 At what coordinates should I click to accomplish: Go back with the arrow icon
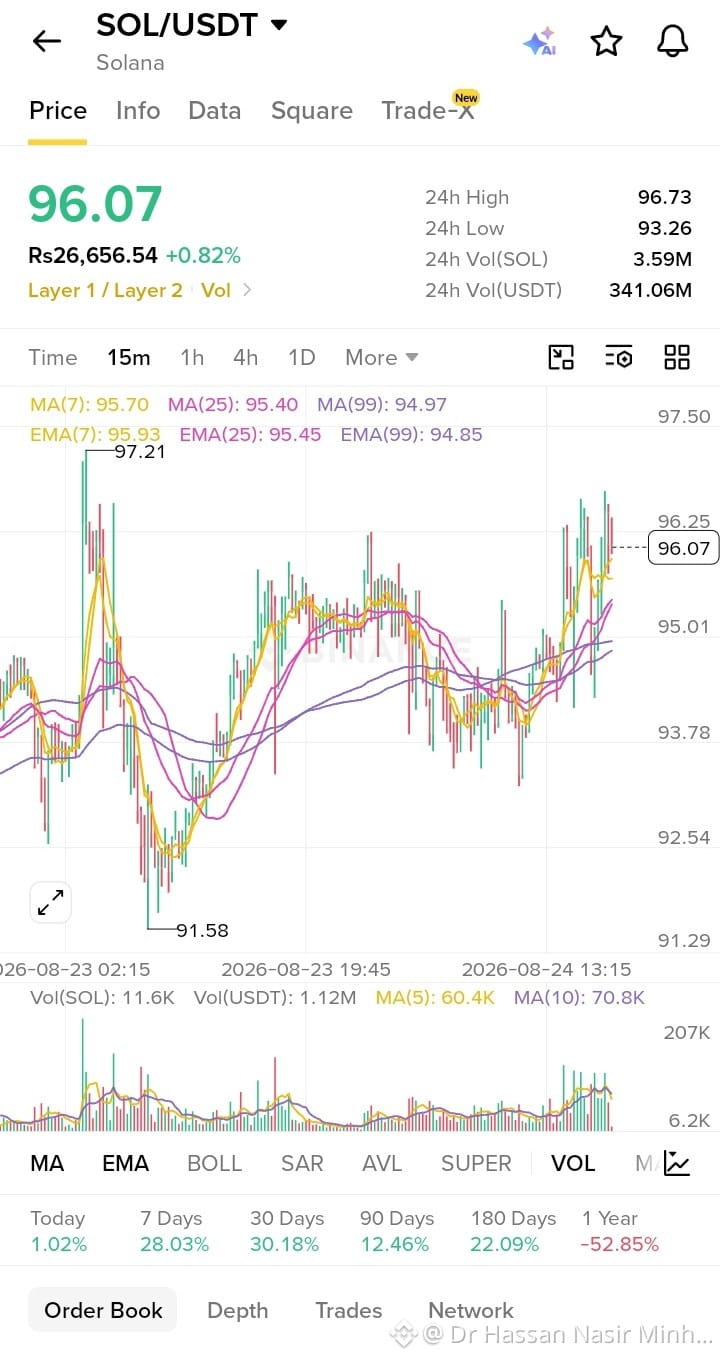(47, 41)
